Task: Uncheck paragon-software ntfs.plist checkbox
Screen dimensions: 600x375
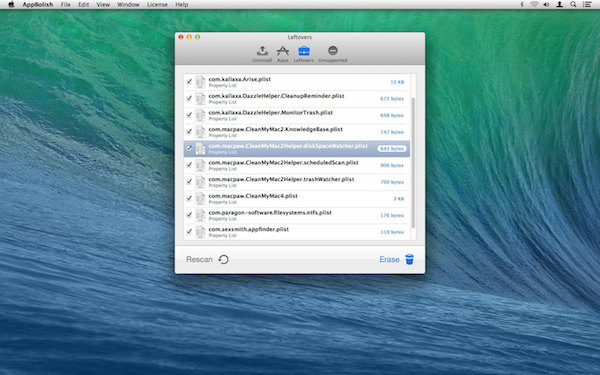Action: [x=189, y=215]
